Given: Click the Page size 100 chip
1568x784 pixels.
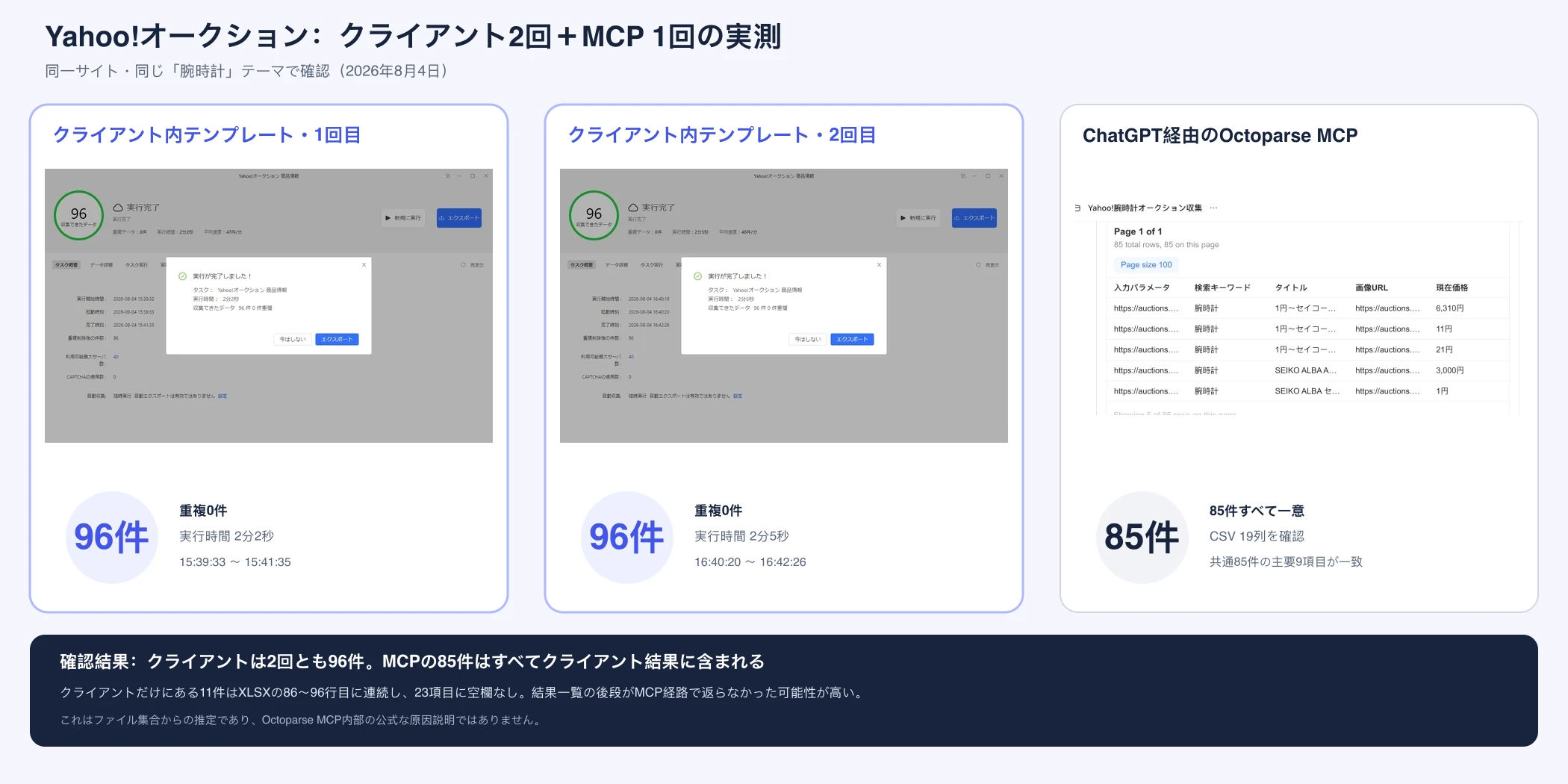Looking at the screenshot, I should (x=1146, y=265).
